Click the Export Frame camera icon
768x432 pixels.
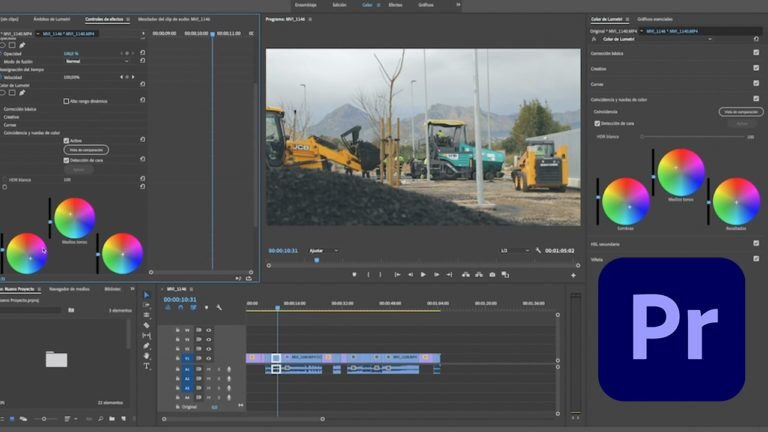(492, 275)
